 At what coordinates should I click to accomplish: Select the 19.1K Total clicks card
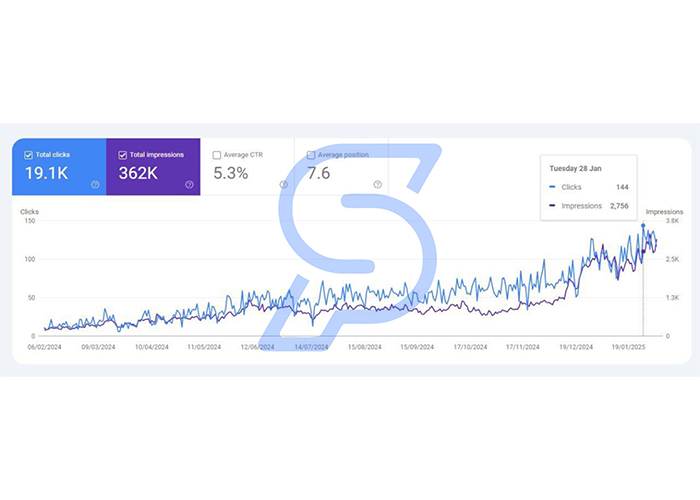59,167
